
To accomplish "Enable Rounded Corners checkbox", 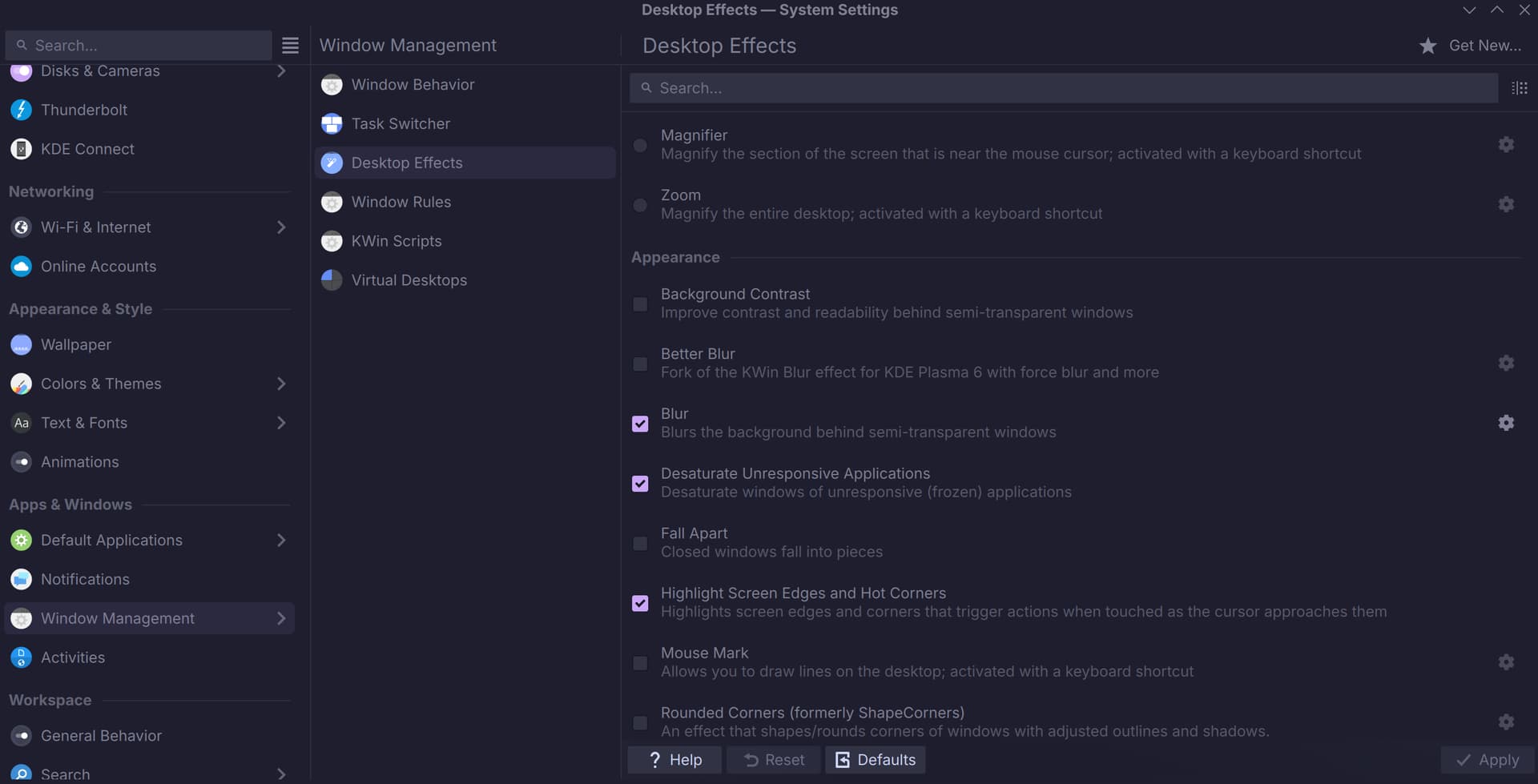I will (640, 723).
